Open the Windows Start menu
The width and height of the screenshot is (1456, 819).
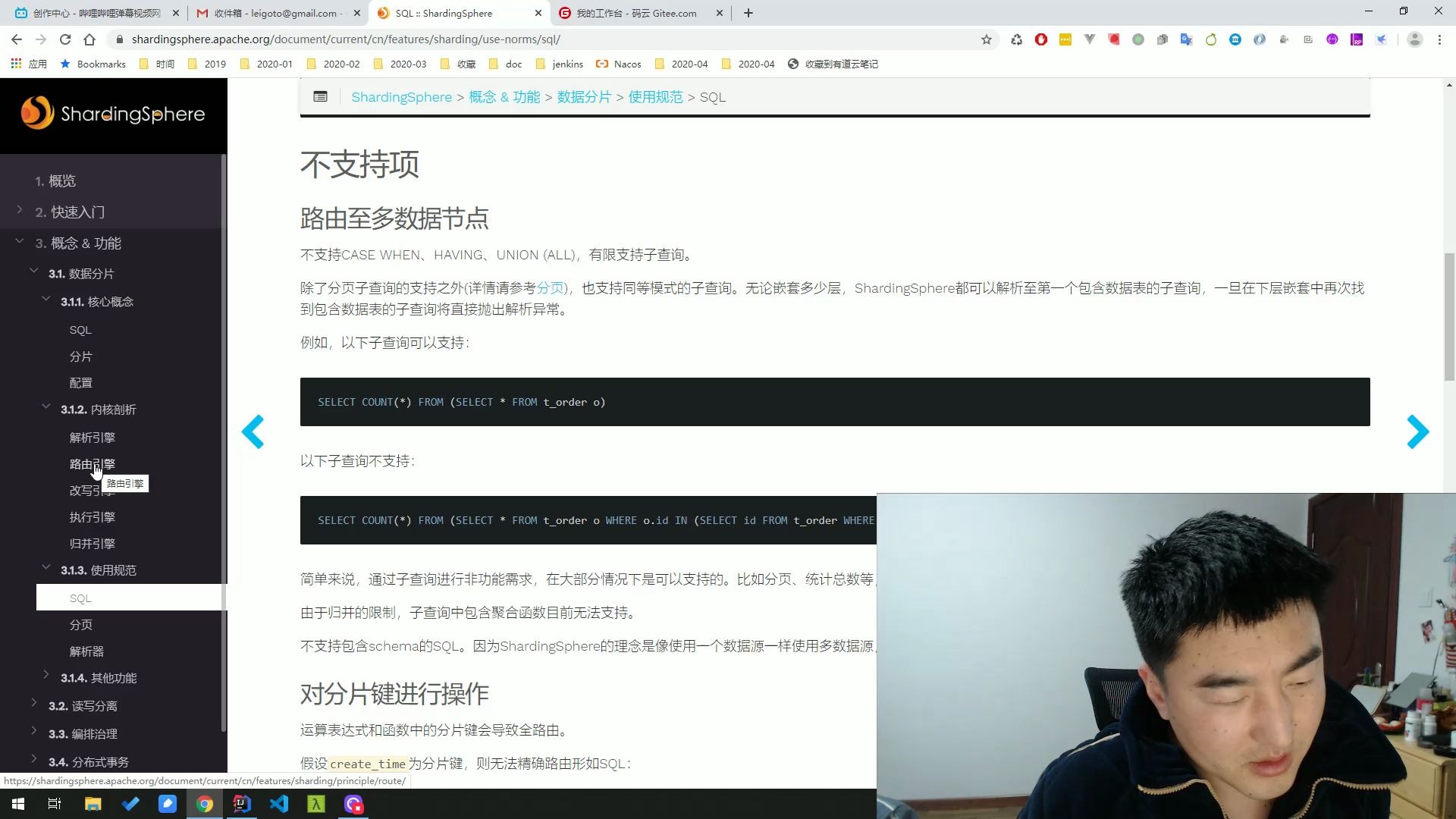[x=18, y=804]
